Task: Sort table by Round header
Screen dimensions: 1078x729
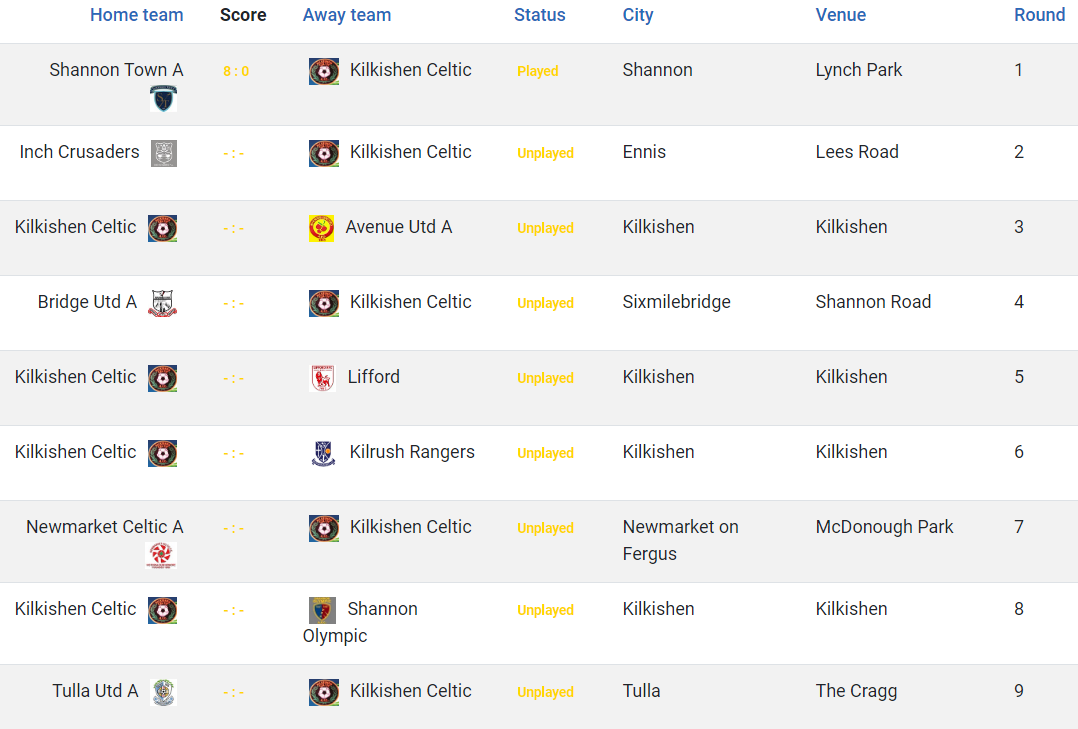Action: (1040, 15)
